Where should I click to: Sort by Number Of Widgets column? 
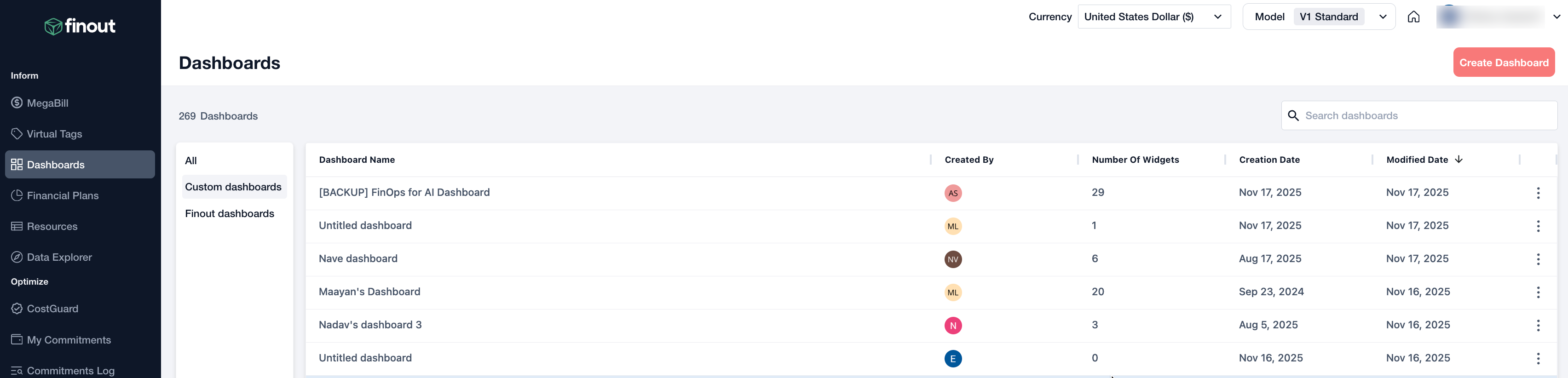[x=1135, y=160]
